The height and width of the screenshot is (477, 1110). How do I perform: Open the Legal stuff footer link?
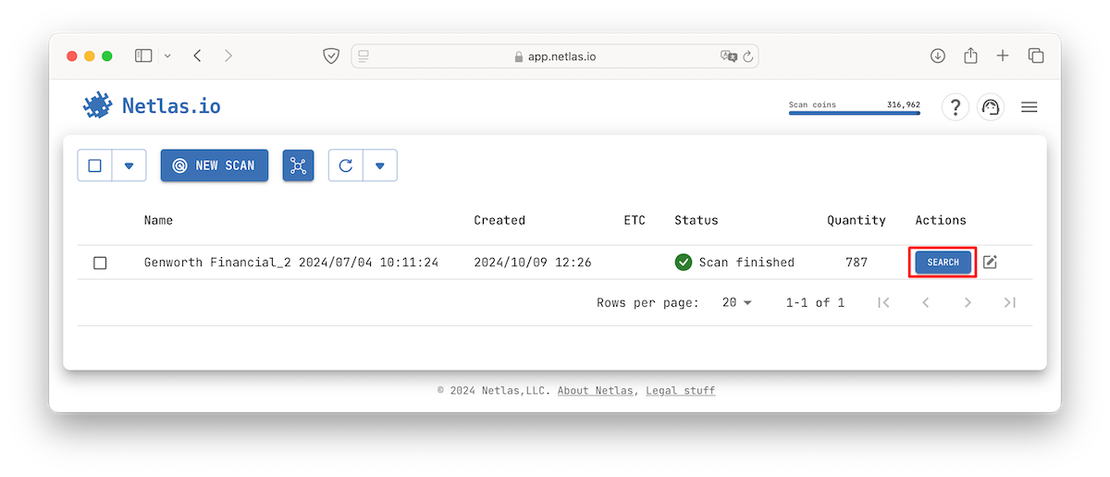point(680,390)
